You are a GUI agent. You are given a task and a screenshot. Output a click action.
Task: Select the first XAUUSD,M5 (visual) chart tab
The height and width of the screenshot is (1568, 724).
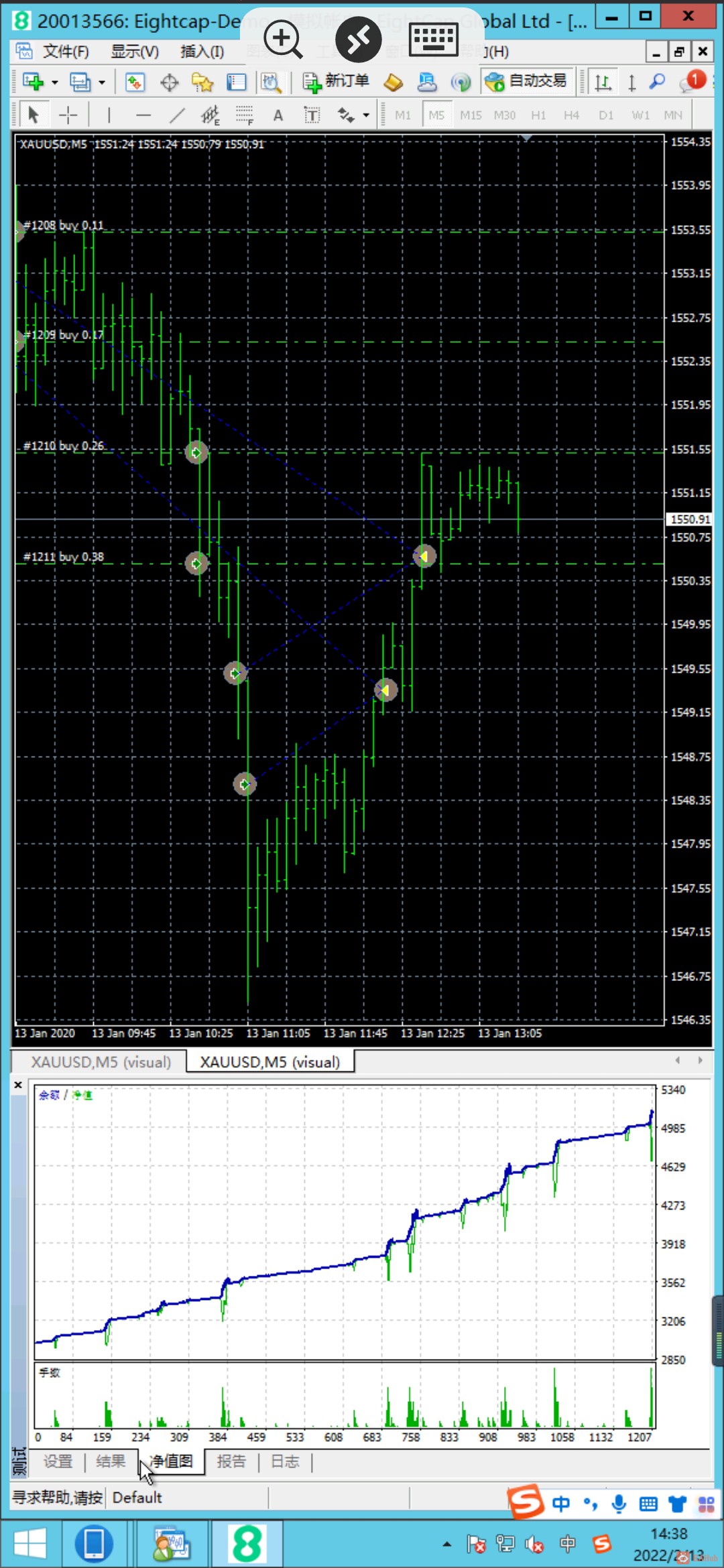[x=101, y=1062]
